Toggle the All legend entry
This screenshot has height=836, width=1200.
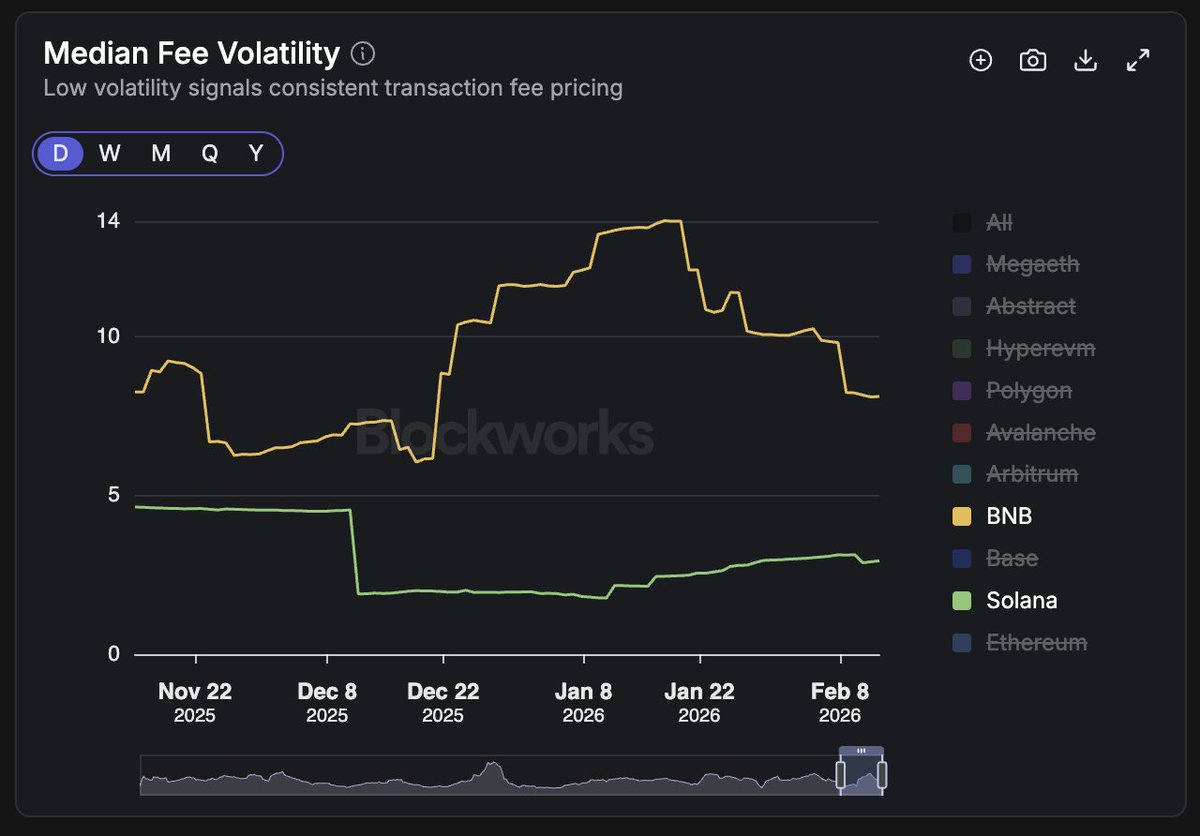(x=983, y=223)
